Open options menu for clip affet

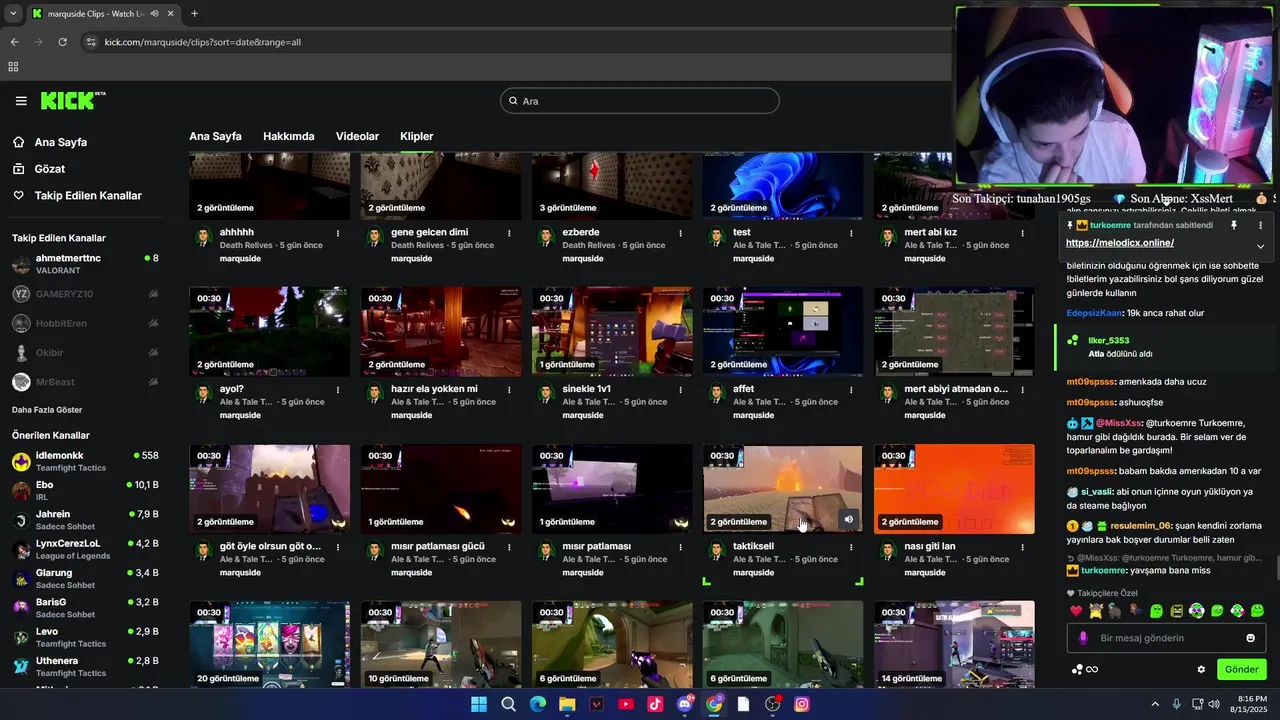851,390
